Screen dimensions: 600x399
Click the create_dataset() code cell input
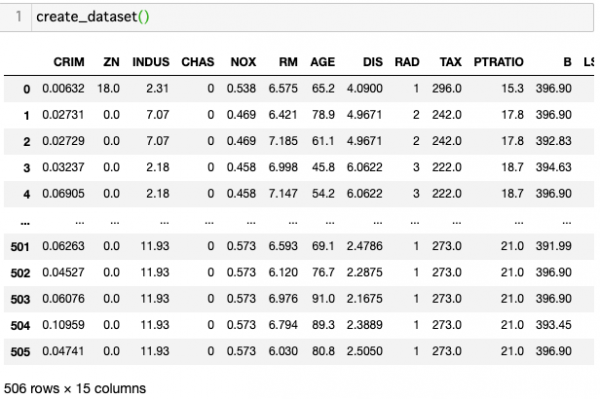(x=312, y=17)
